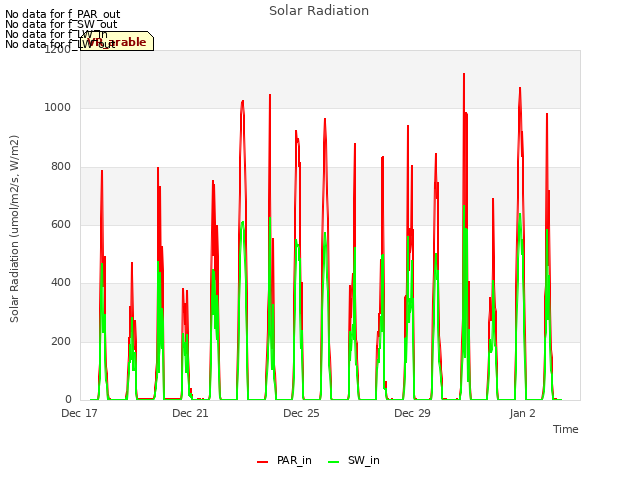Click 'No data for f_PAR_out' message

click(x=62, y=14)
